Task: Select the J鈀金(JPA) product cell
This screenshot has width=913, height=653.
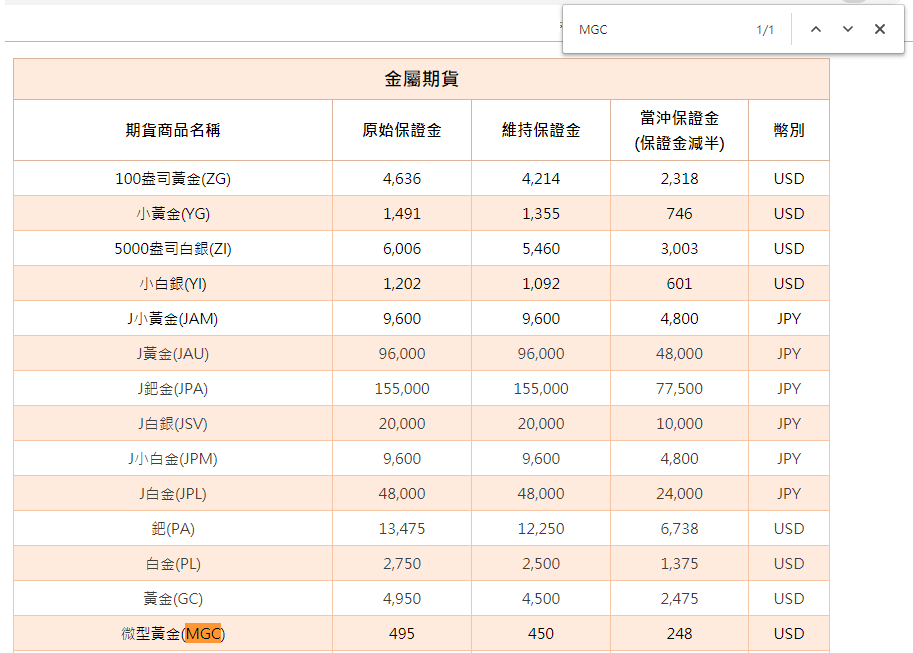Action: tap(173, 389)
